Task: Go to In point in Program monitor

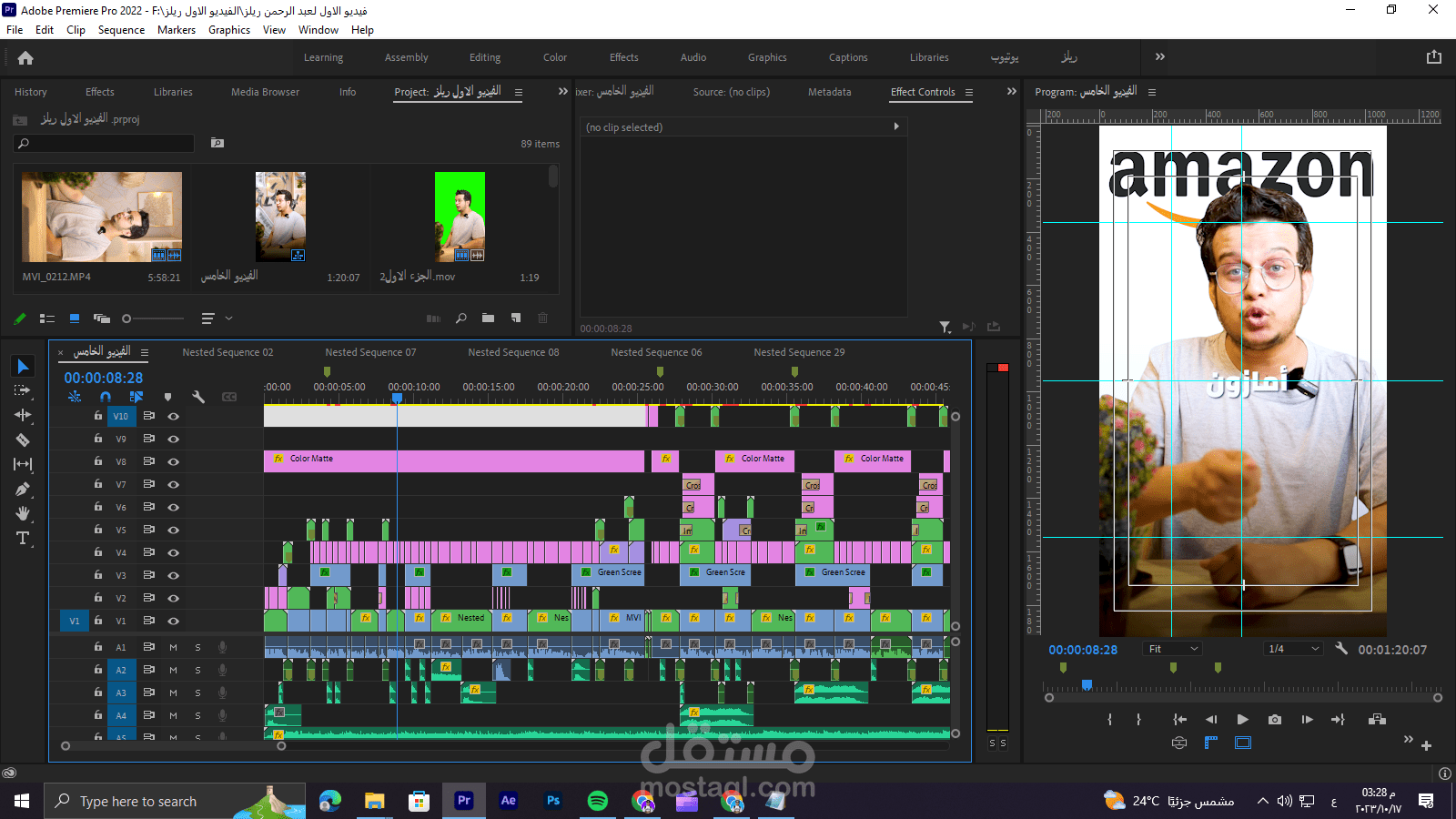Action: [1180, 719]
